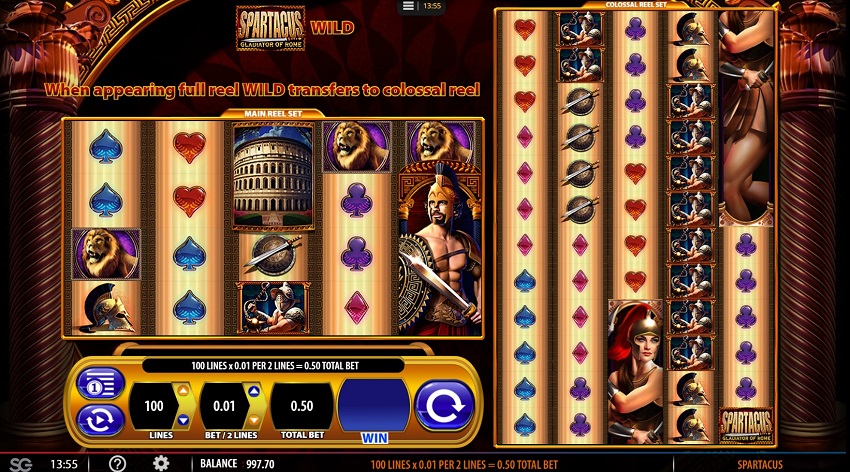Click the 0.50 total bet display
The image size is (850, 472).
pos(302,406)
